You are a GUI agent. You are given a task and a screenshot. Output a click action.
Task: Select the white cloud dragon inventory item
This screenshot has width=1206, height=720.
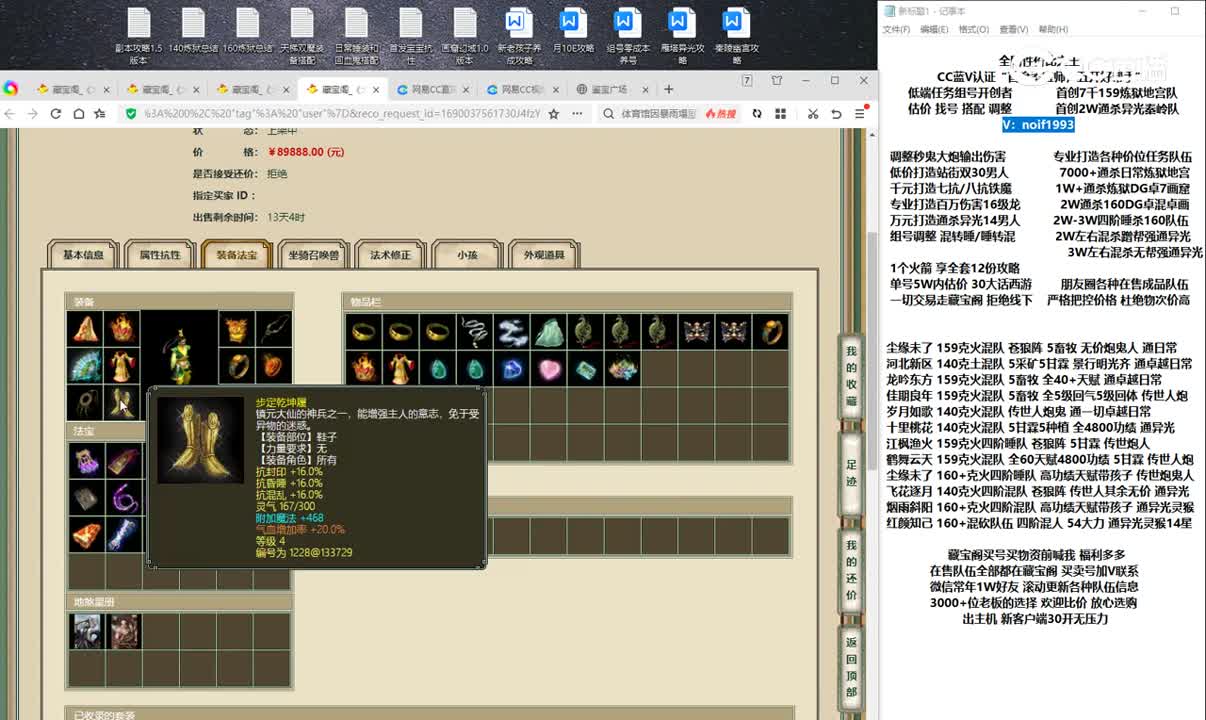(511, 332)
